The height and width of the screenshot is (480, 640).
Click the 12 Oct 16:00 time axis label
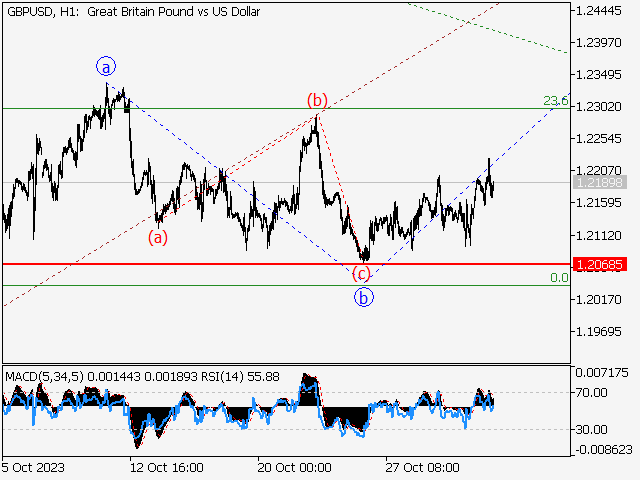(x=167, y=467)
